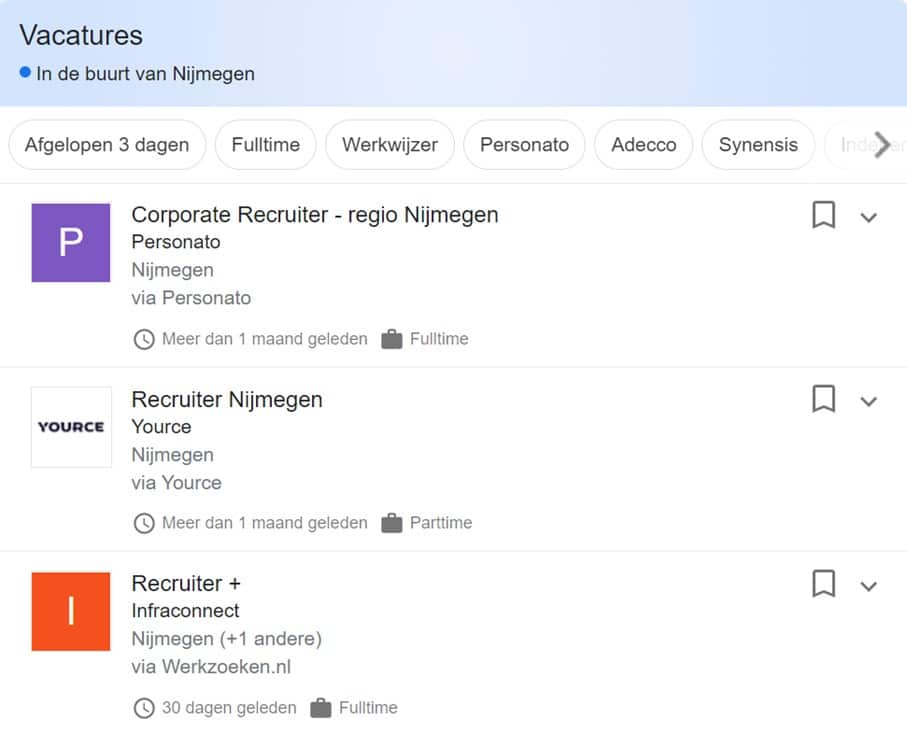This screenshot has width=907, height=733.
Task: Click the blue location dot icon
Action: (x=25, y=72)
